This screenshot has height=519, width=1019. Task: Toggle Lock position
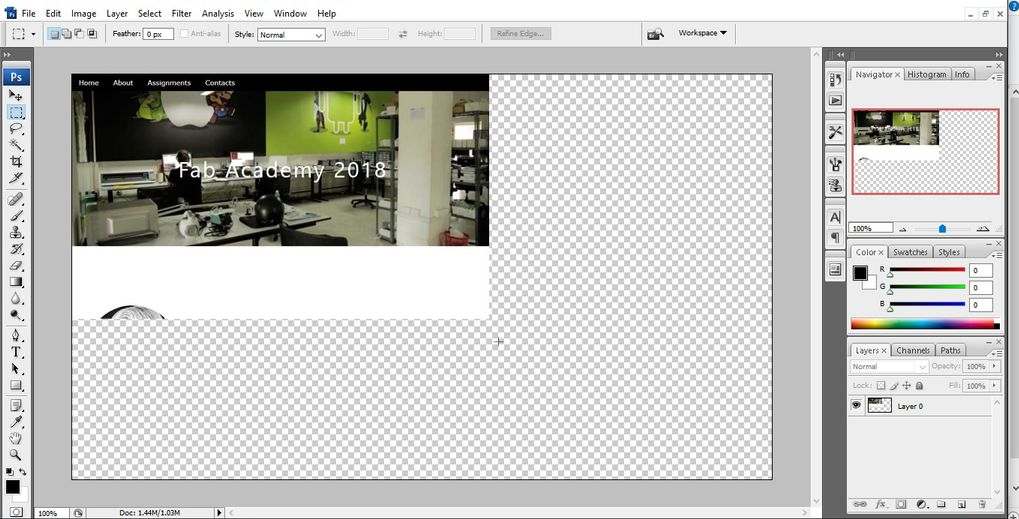pyautogui.click(x=907, y=386)
